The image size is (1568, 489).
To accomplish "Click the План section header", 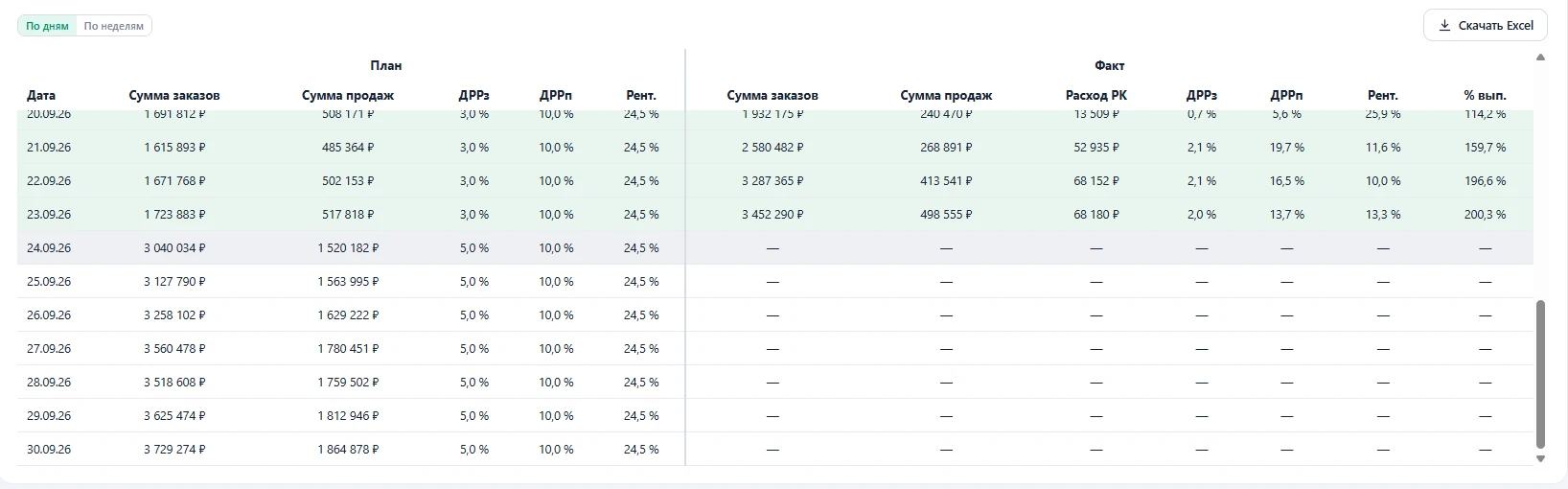I will [x=386, y=66].
